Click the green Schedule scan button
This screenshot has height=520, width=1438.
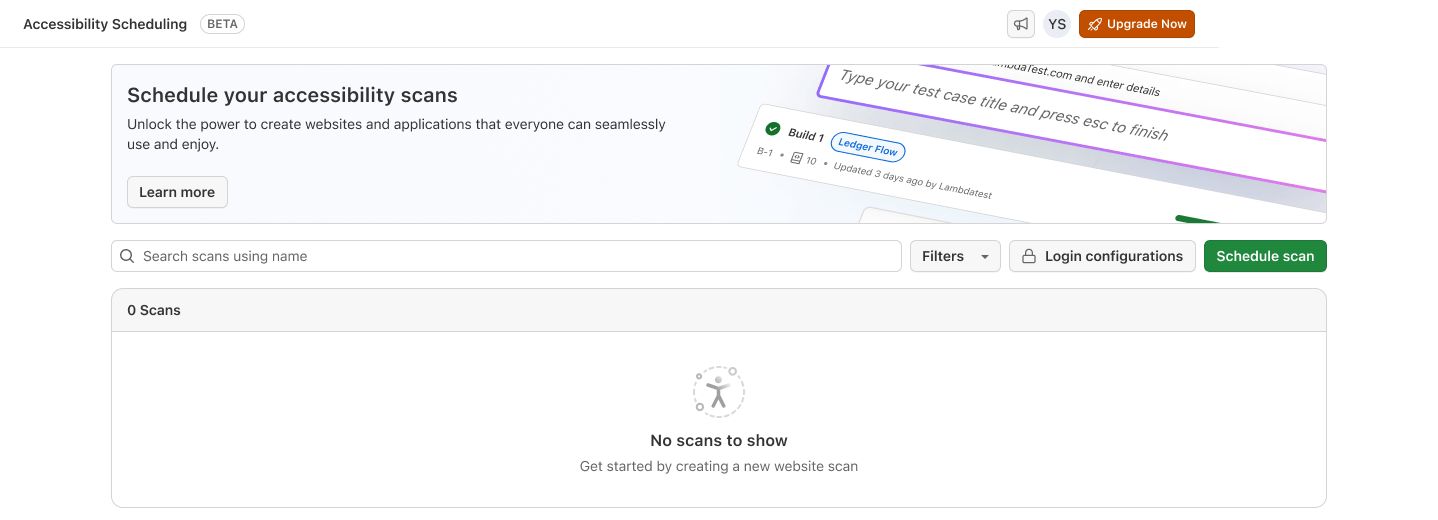point(1265,256)
